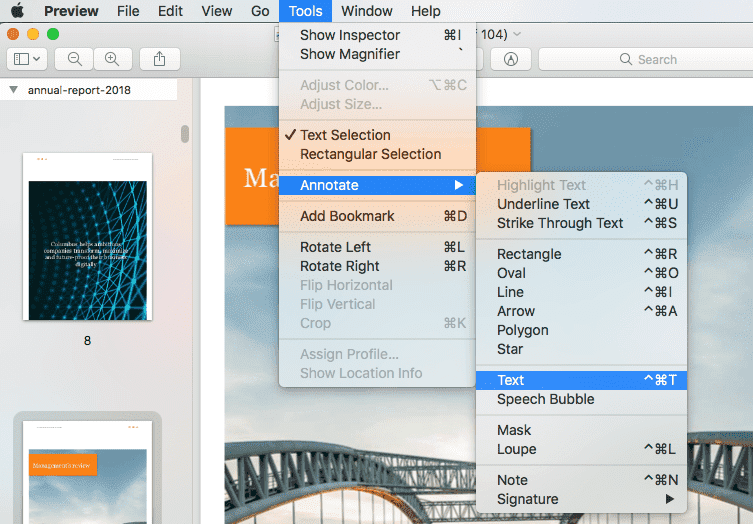Collapse the annual-report-2018 sidebar entry
The width and height of the screenshot is (753, 524).
(x=13, y=90)
